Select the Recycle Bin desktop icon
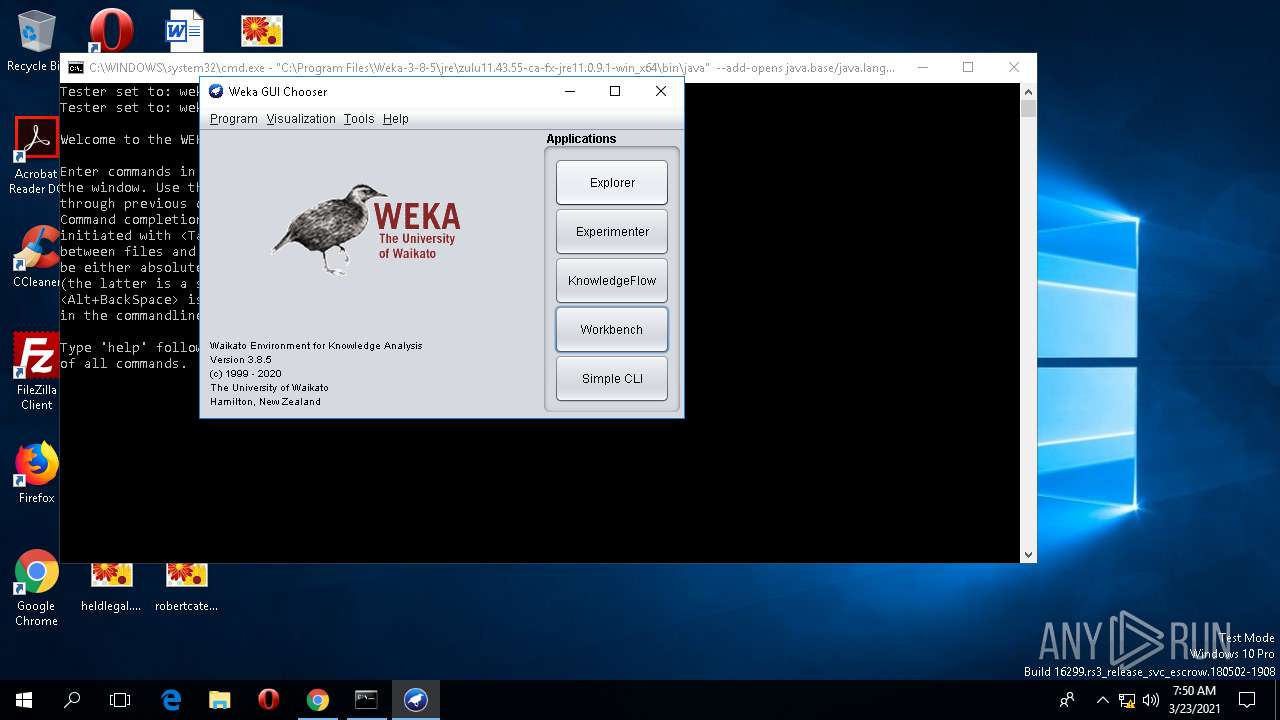Screen dimensions: 1280x720 35,41
